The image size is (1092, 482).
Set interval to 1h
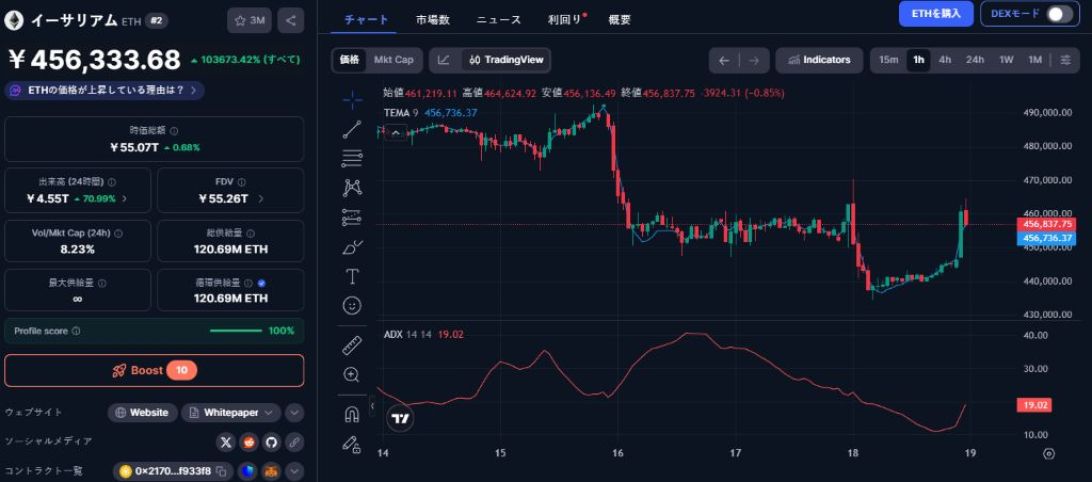point(919,60)
